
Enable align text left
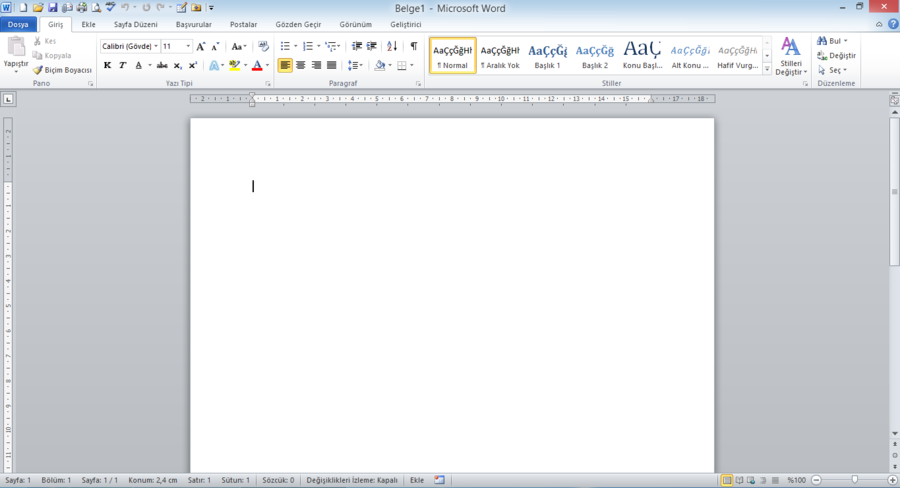(285, 65)
